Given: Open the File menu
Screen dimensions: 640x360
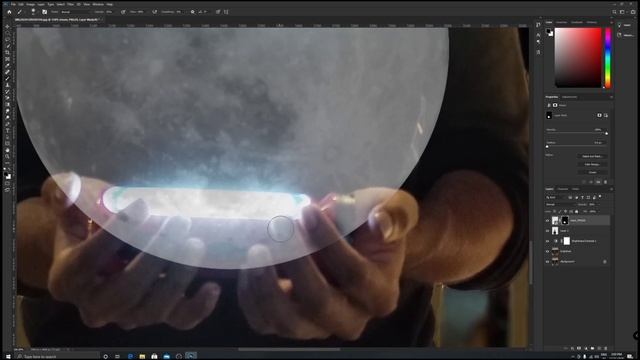Looking at the screenshot, I should pyautogui.click(x=14, y=4).
